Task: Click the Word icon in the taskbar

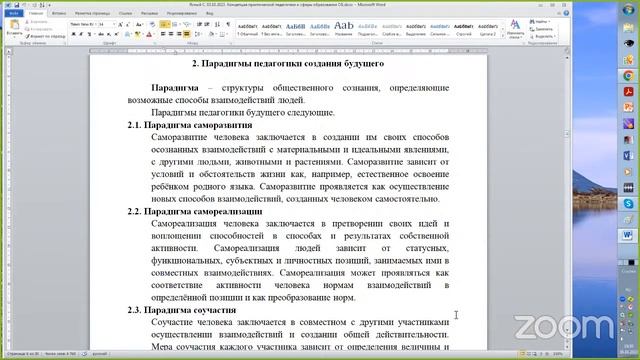Action: click(628, 235)
